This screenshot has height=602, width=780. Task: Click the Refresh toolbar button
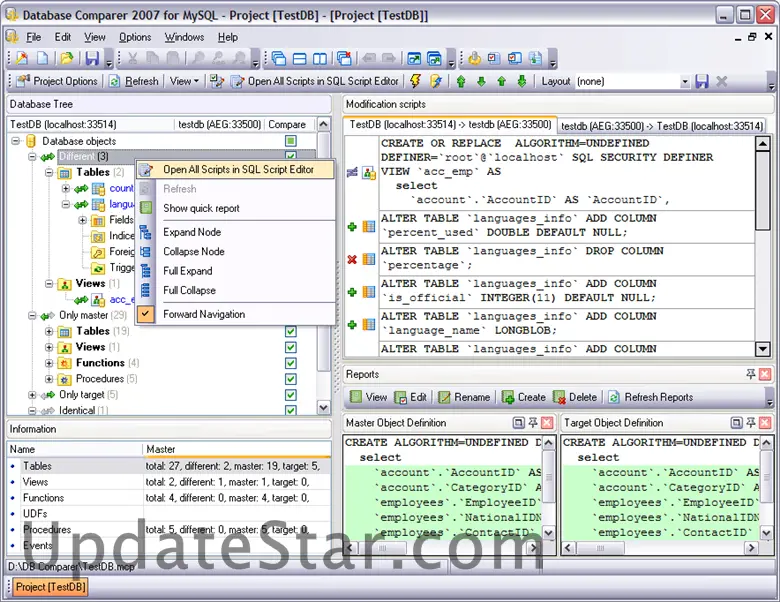click(134, 81)
